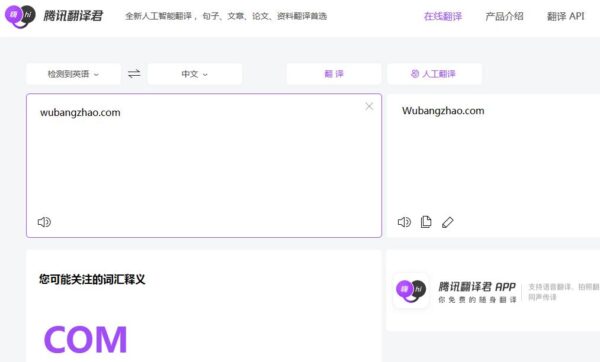Open the 检测到英语 source language dropdown

pyautogui.click(x=73, y=74)
